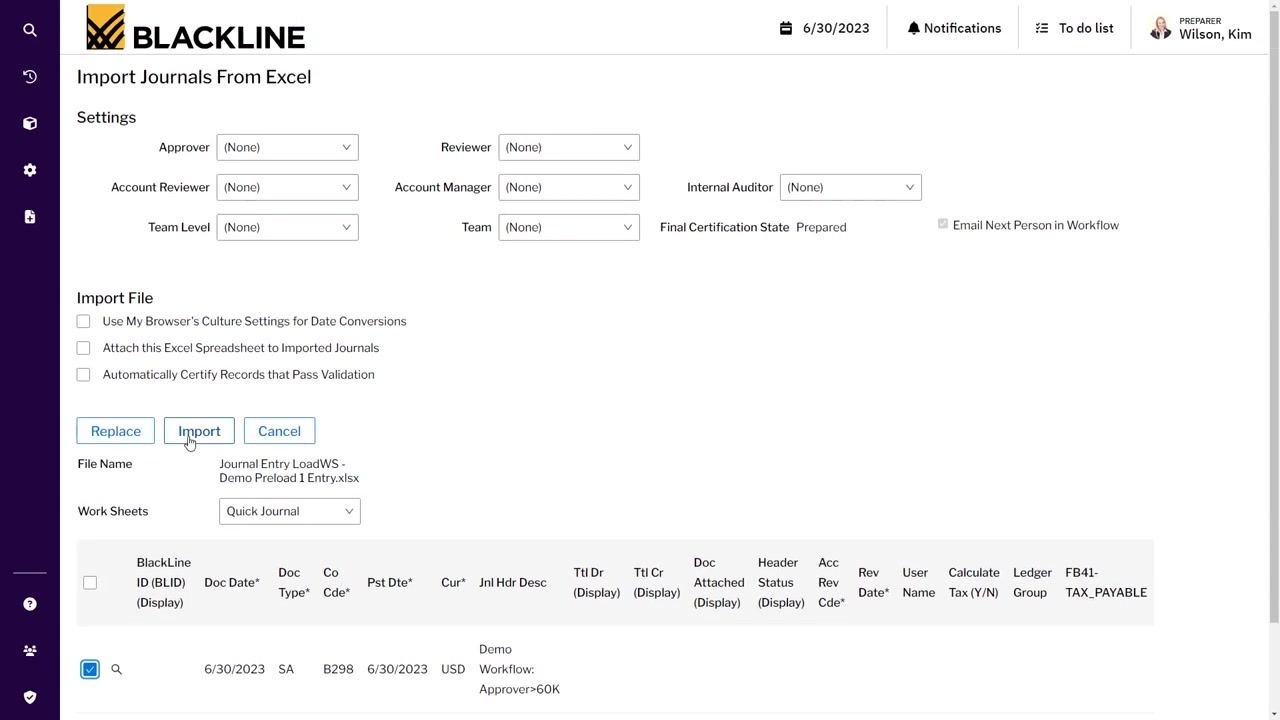This screenshot has height=720, width=1280.
Task: Open the Approver dropdown
Action: point(287,147)
